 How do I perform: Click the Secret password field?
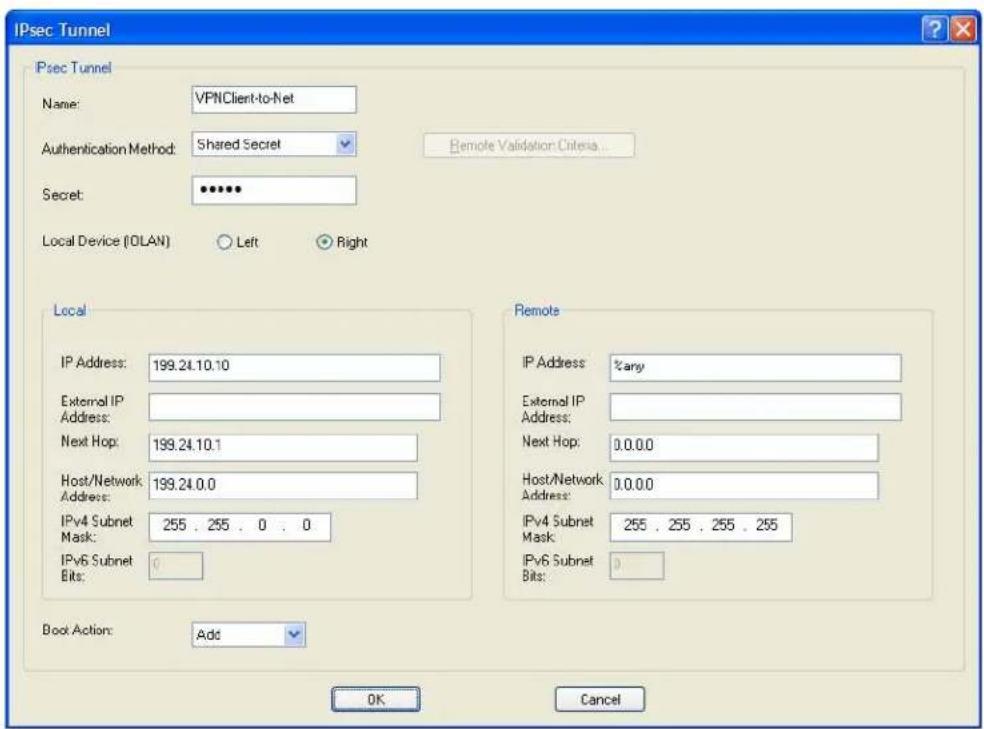coord(274,190)
